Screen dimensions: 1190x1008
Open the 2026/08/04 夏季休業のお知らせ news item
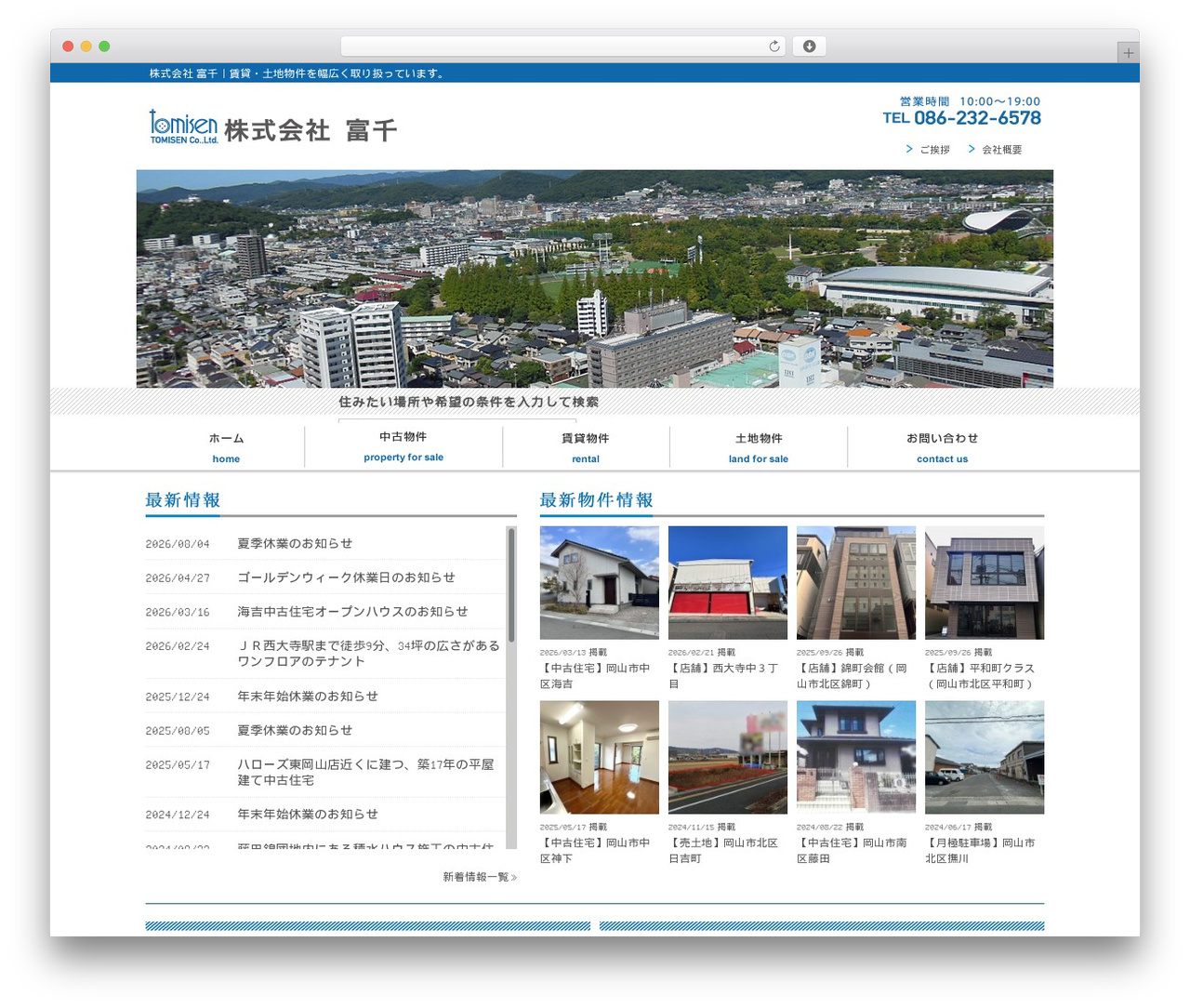pyautogui.click(x=295, y=544)
